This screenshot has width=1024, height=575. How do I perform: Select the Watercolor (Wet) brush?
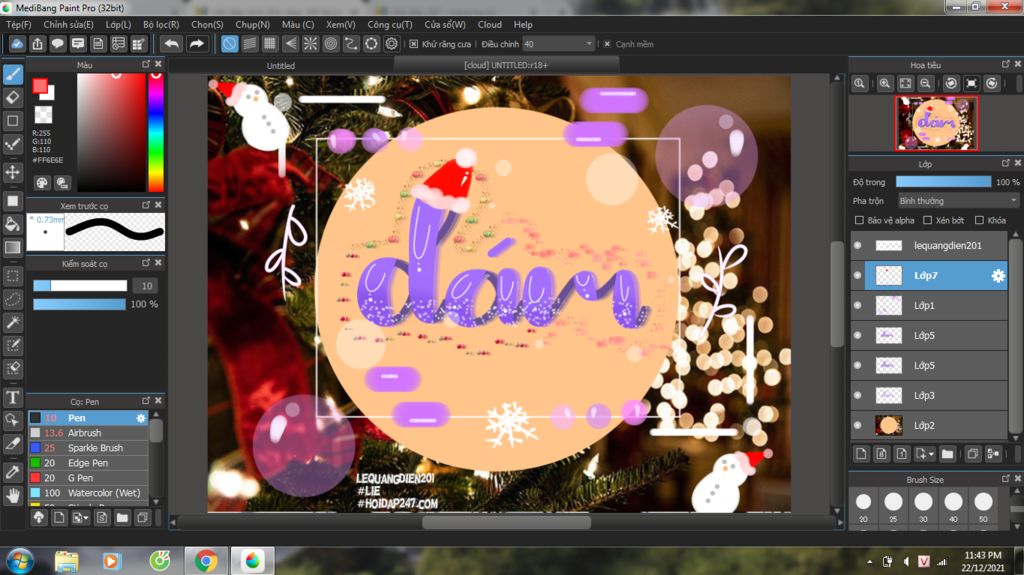pyautogui.click(x=88, y=493)
